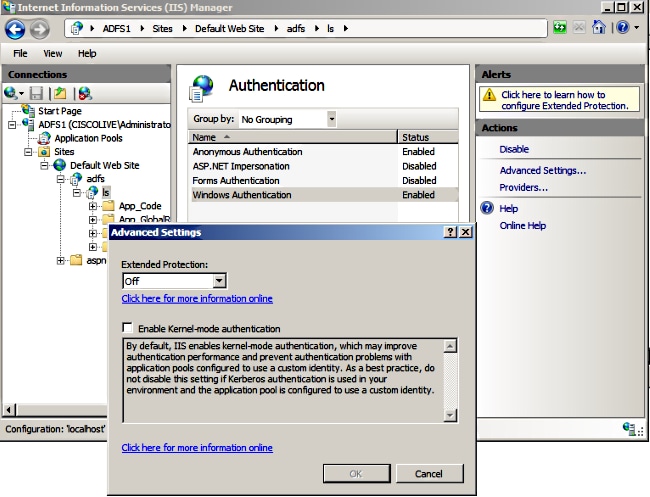
Task: Click the Advanced Settings dialog help button
Action: (450, 232)
